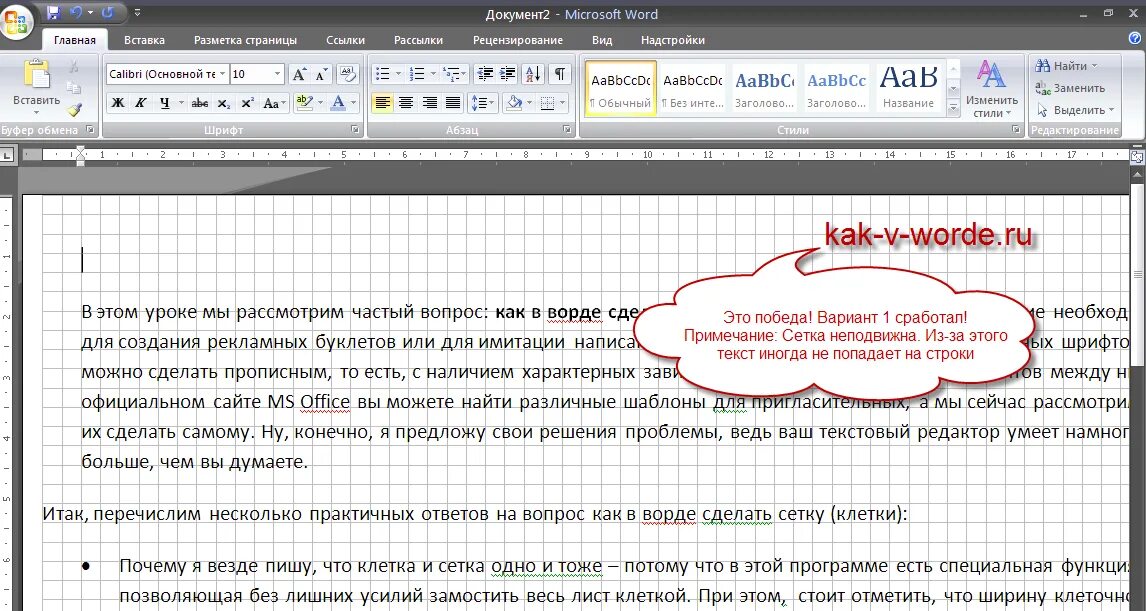Click tab selector at ruler corner
Image resolution: width=1146 pixels, height=611 pixels.
[x=7, y=155]
